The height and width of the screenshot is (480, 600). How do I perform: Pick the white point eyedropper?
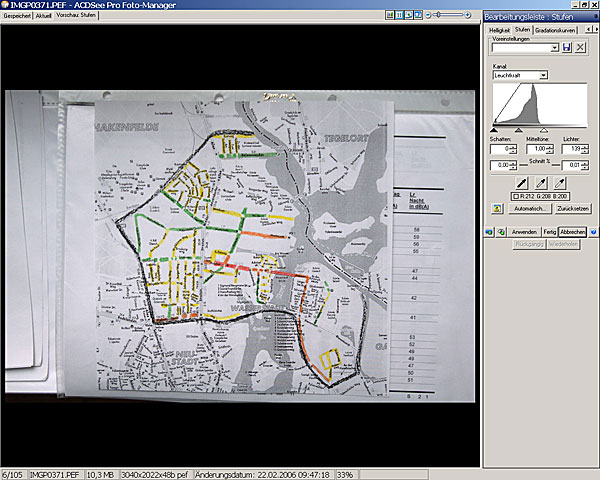[x=558, y=183]
